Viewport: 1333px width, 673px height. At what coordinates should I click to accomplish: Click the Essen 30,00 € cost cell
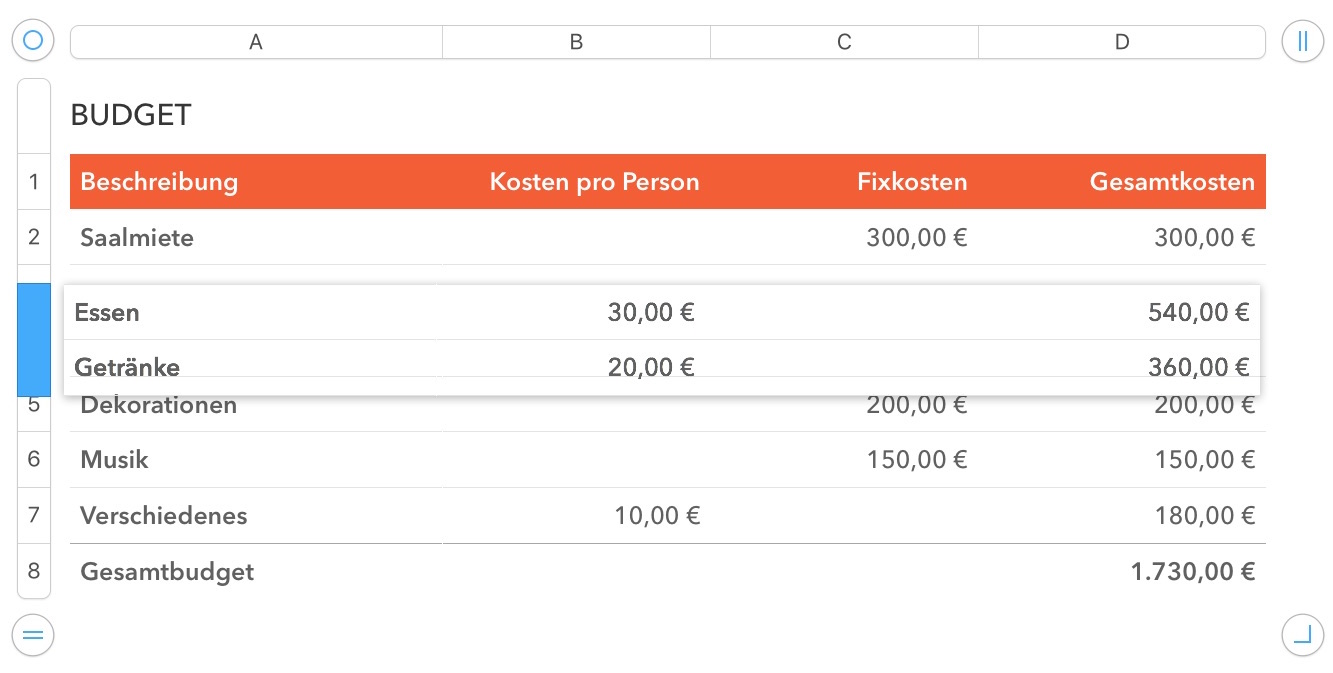click(650, 313)
